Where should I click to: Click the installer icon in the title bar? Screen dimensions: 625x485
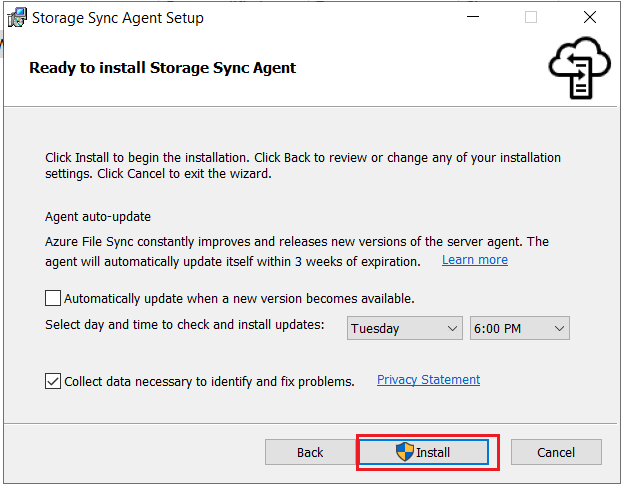tap(14, 18)
